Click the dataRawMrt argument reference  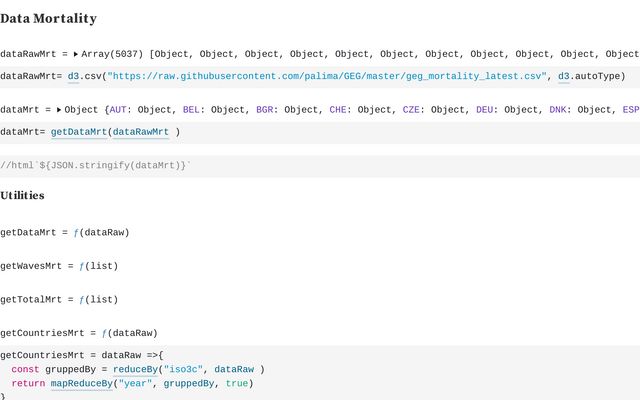[x=140, y=131]
